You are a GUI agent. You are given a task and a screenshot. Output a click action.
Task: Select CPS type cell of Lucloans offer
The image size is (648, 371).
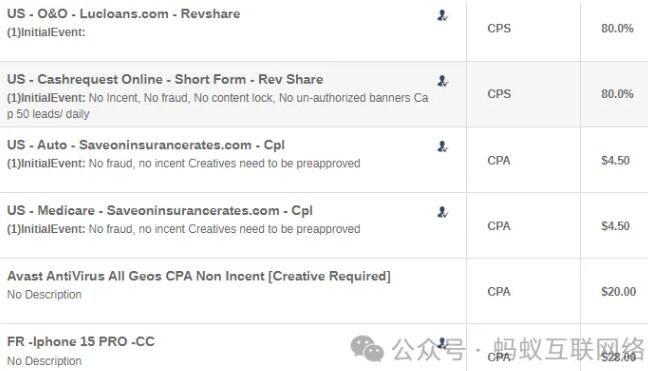point(499,29)
